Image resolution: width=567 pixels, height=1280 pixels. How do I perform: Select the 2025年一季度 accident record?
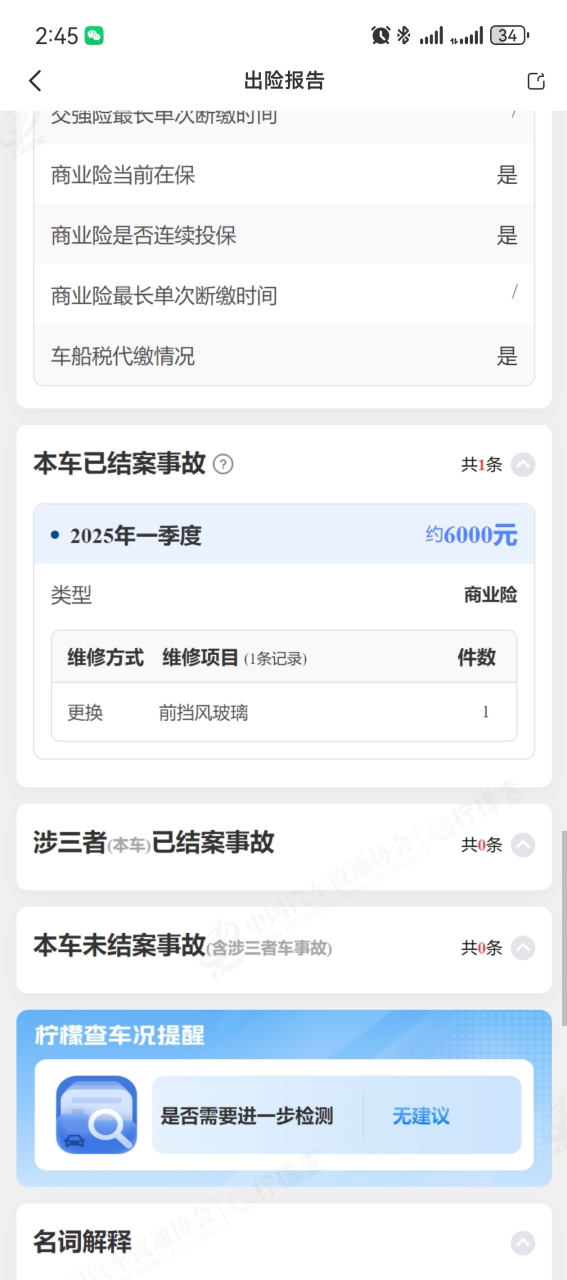pos(284,535)
